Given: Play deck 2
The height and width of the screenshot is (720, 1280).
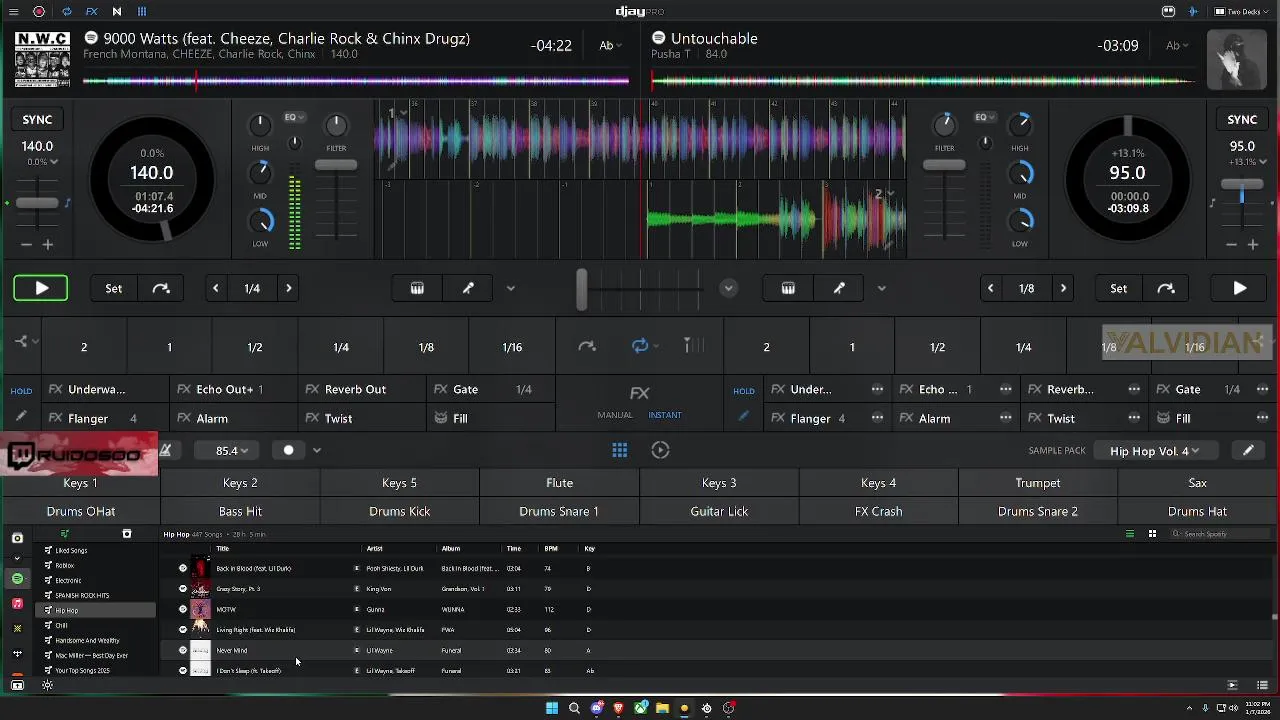Looking at the screenshot, I should point(1240,288).
